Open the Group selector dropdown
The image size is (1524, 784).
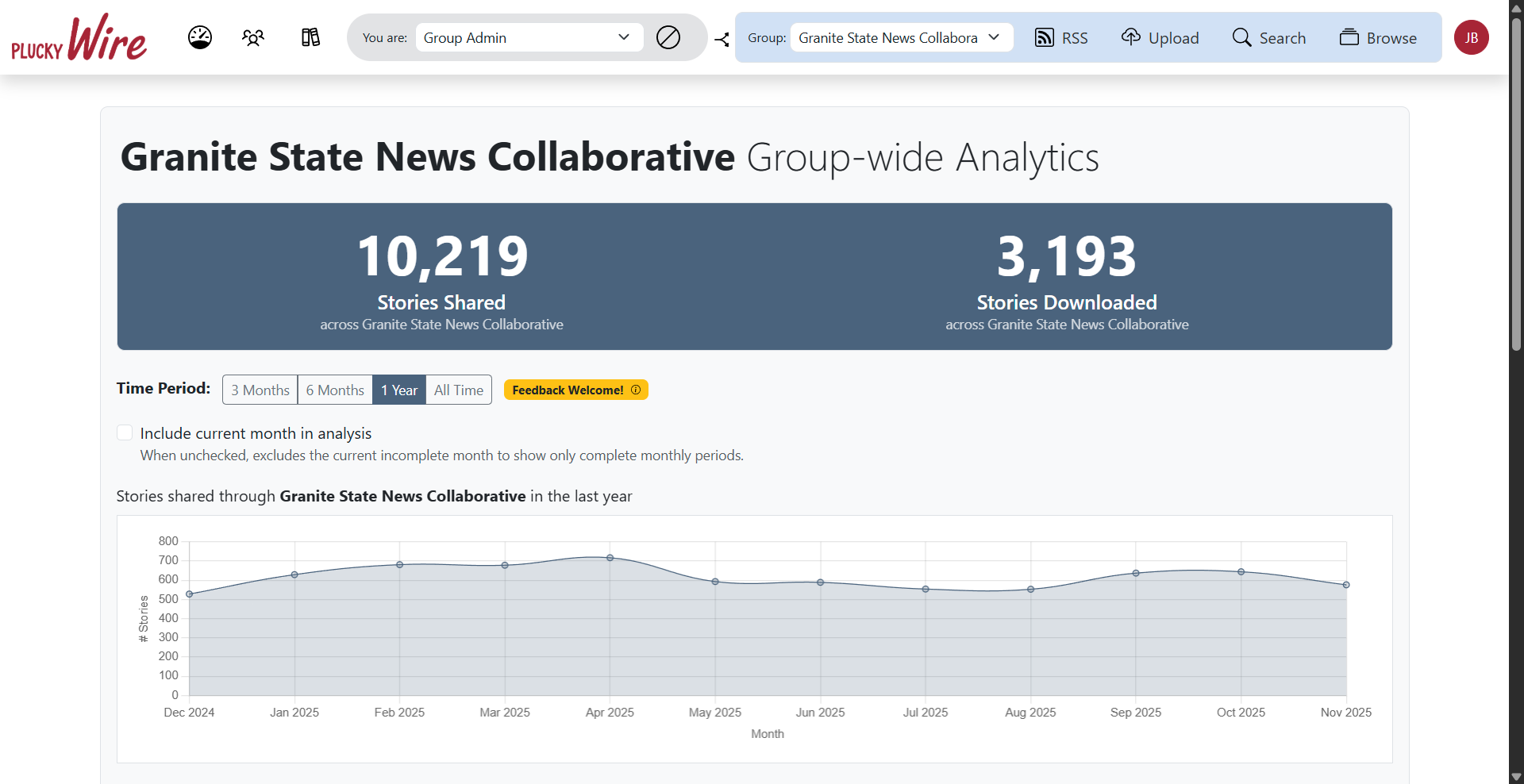coord(901,37)
